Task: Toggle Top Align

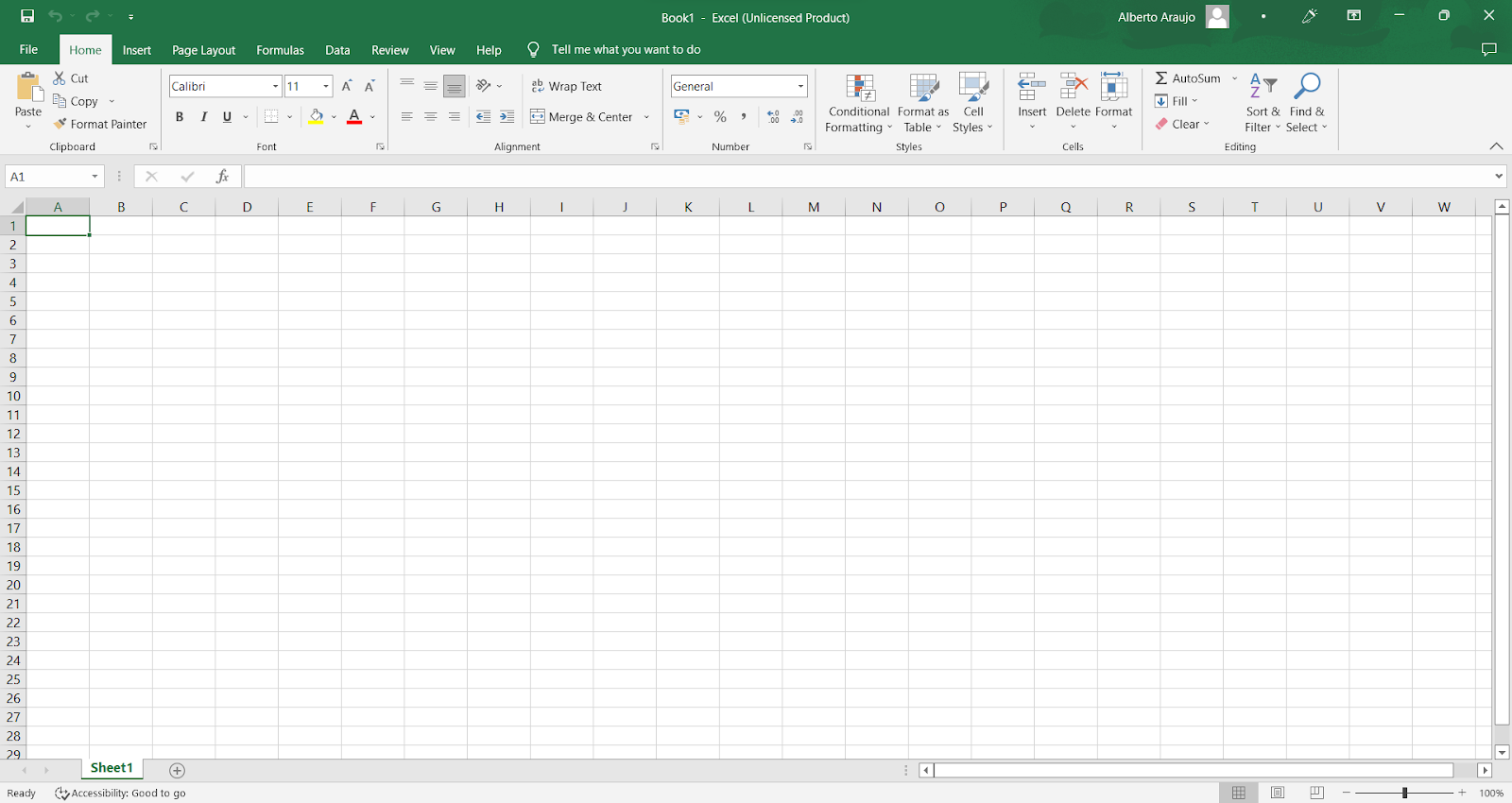Action: tap(406, 86)
